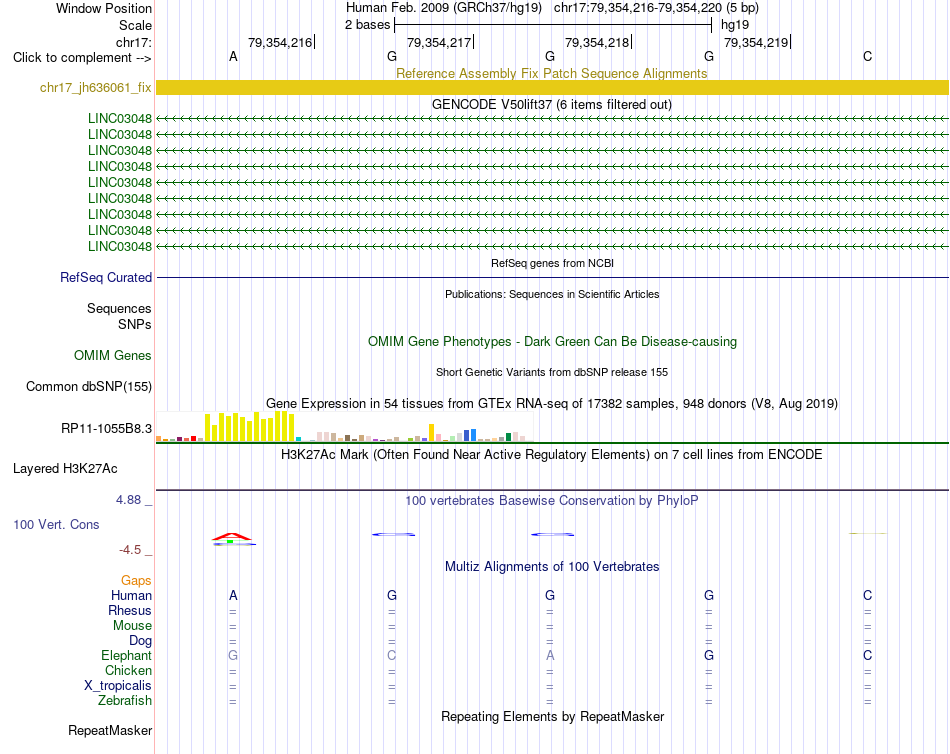The image size is (950, 754).
Task: Click 'Multiz Alignments of 100 Vertebrates' title
Action: coord(552,567)
